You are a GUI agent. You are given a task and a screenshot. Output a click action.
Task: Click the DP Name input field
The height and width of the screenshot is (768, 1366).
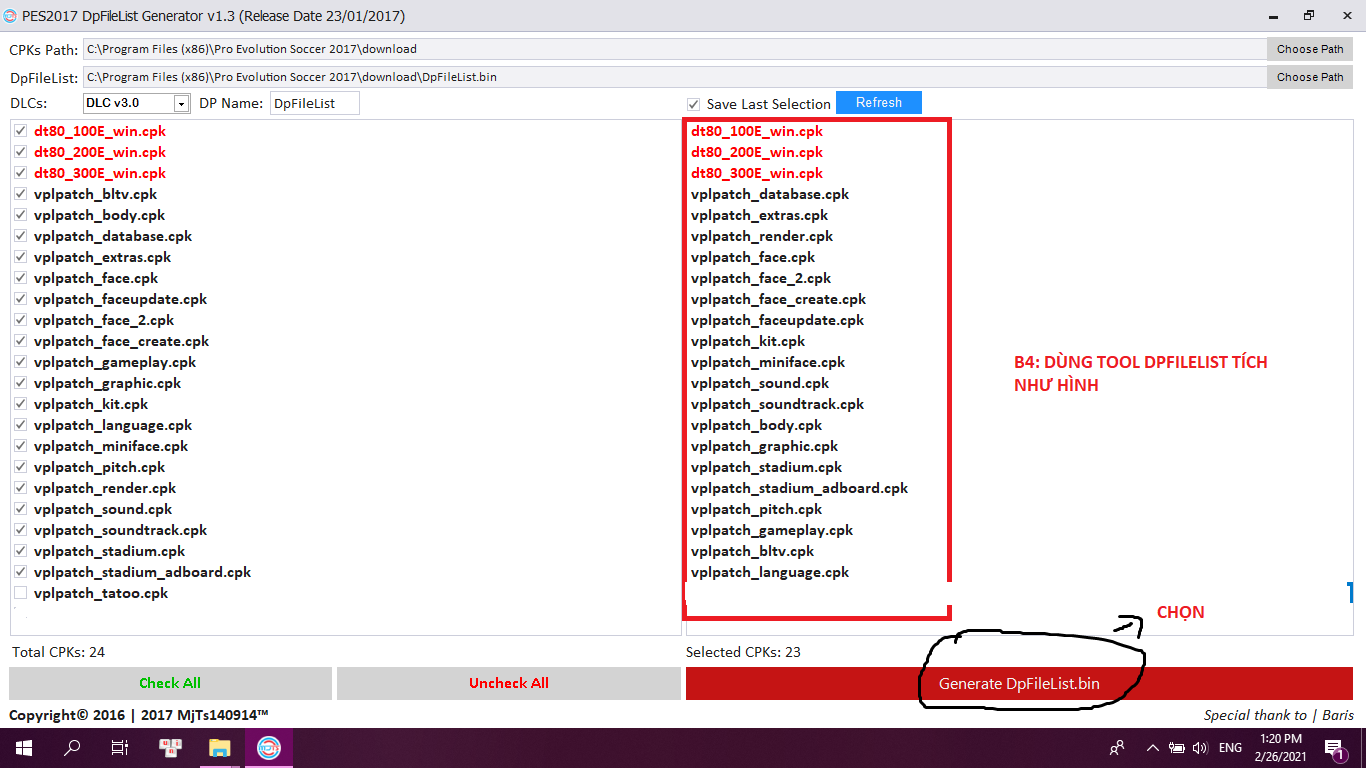click(x=314, y=103)
